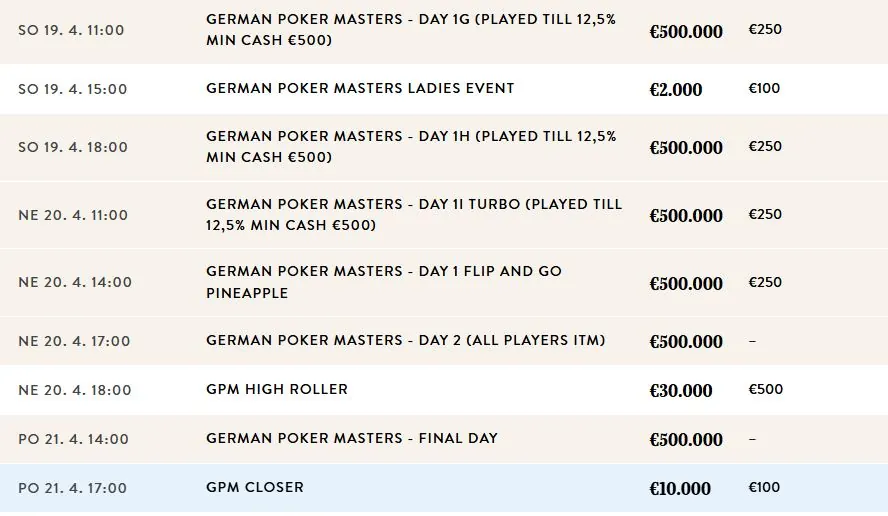Click date PO 21. 4. 14:00
The image size is (888, 516).
[73, 439]
